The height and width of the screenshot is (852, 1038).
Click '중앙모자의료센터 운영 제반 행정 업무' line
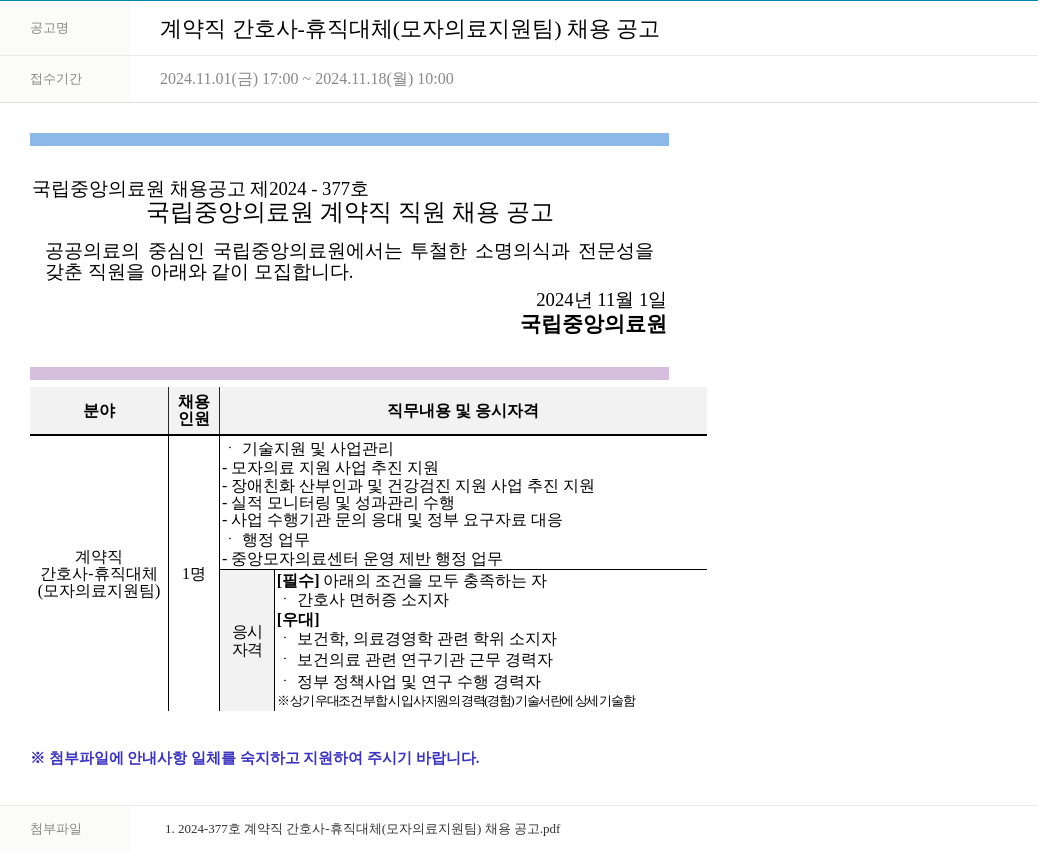(x=362, y=559)
